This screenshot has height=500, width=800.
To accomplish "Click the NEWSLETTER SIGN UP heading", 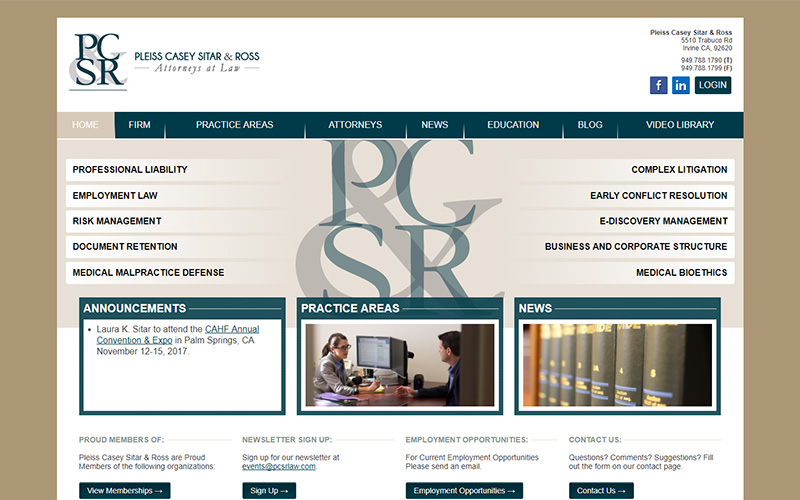I will pyautogui.click(x=287, y=440).
